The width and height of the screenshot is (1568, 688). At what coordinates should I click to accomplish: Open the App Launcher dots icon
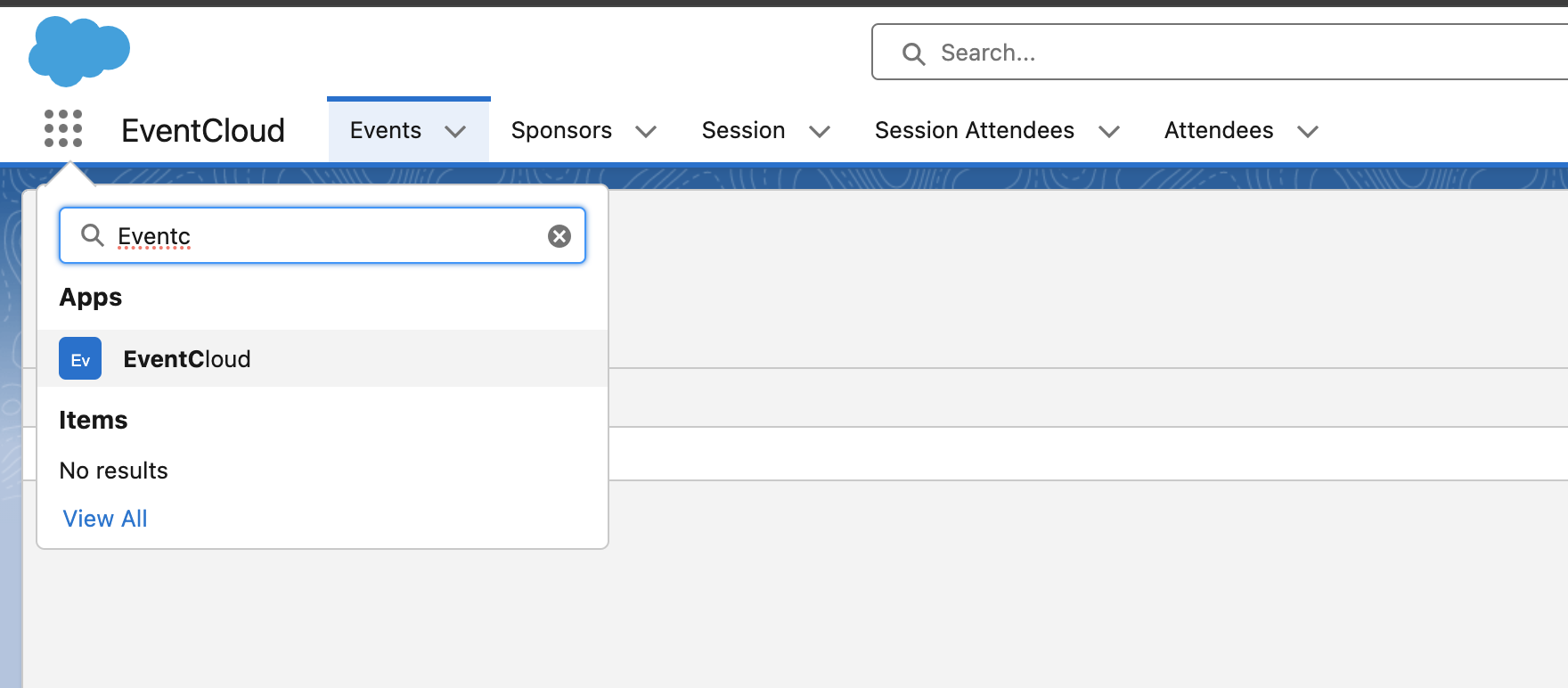click(x=63, y=129)
